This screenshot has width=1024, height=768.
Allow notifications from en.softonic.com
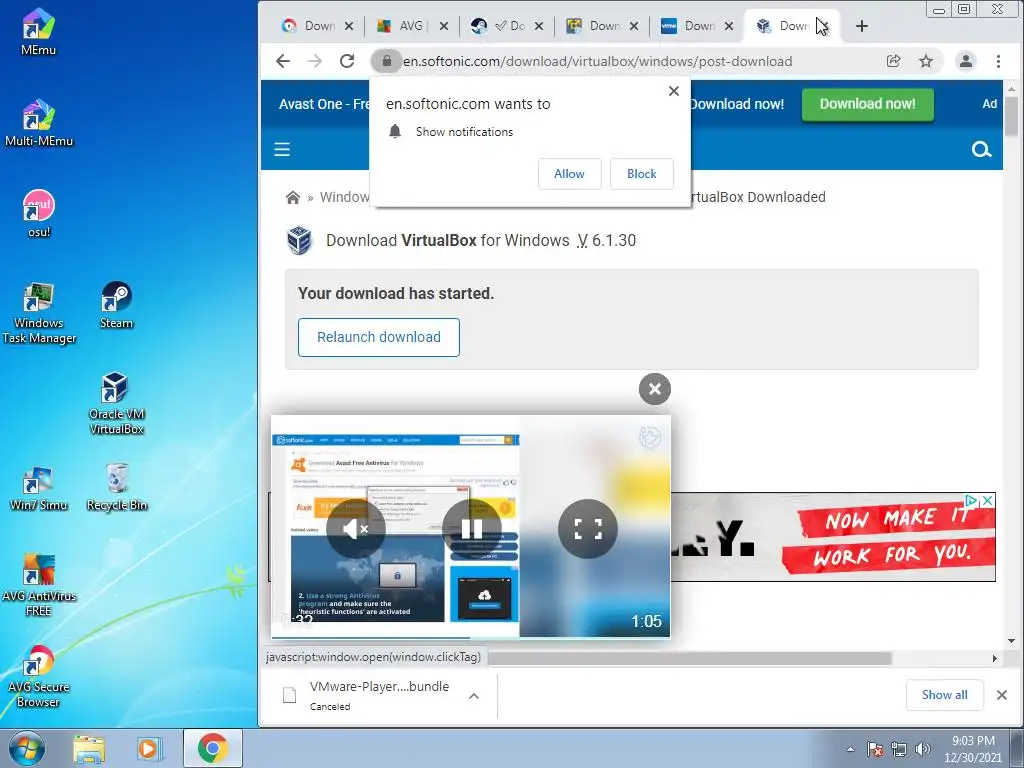pyautogui.click(x=569, y=174)
